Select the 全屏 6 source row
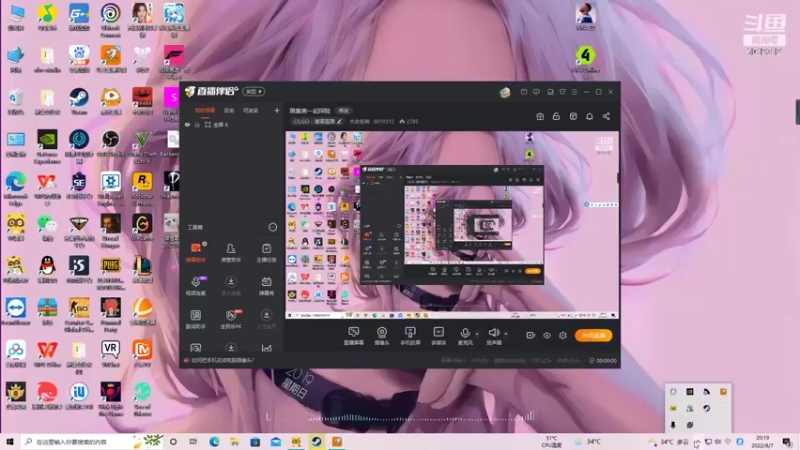This screenshot has height=450, width=800. click(232, 124)
